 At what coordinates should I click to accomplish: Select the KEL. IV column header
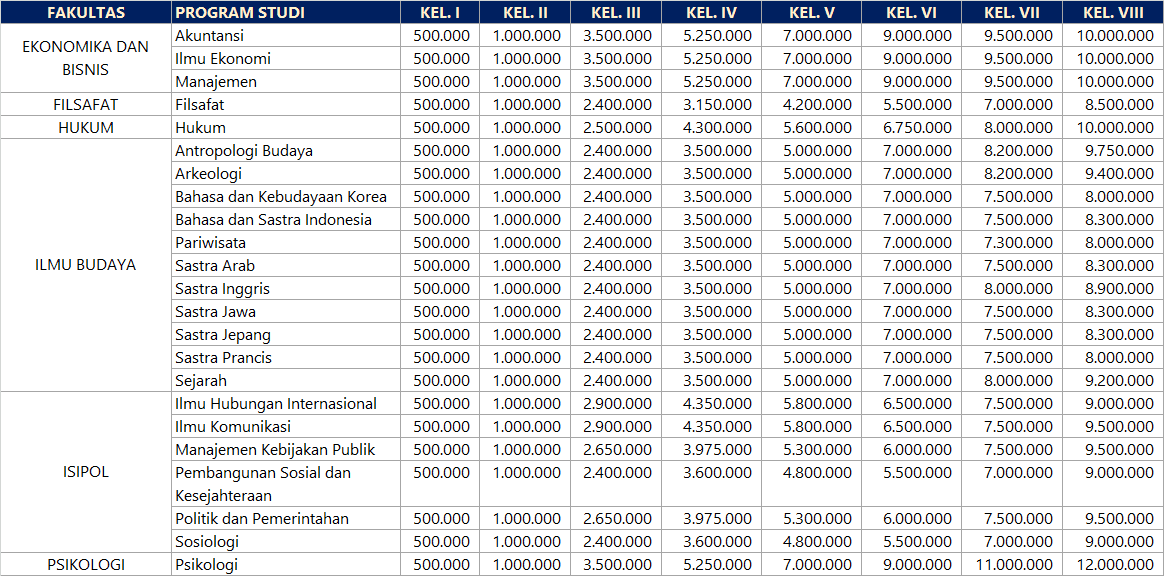pyautogui.click(x=712, y=13)
